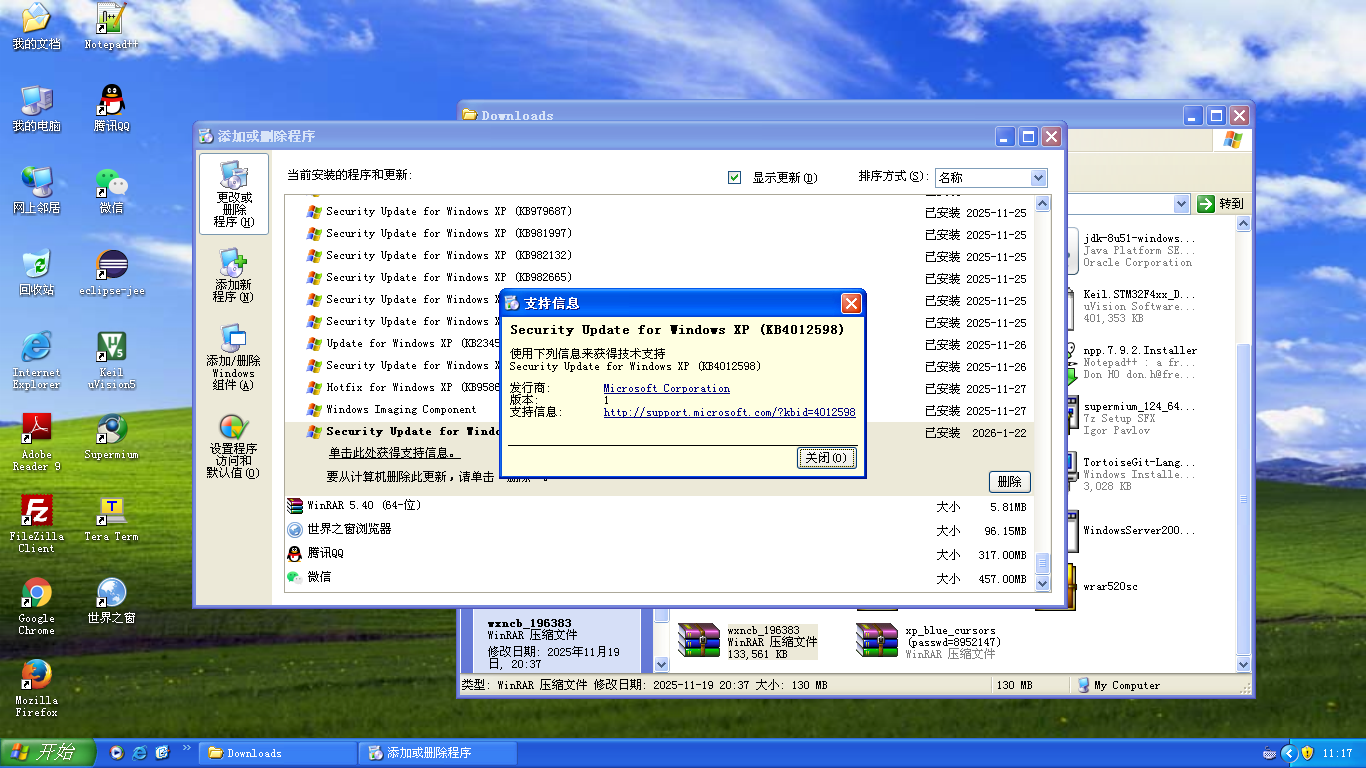Open the Tencent QQ desktop icon
1366x768 pixels.
coord(111,102)
